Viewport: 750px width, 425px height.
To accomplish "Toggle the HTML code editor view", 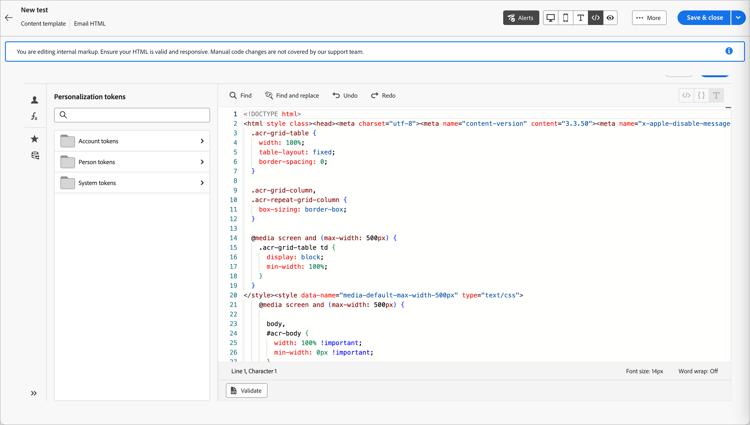I will 595,17.
